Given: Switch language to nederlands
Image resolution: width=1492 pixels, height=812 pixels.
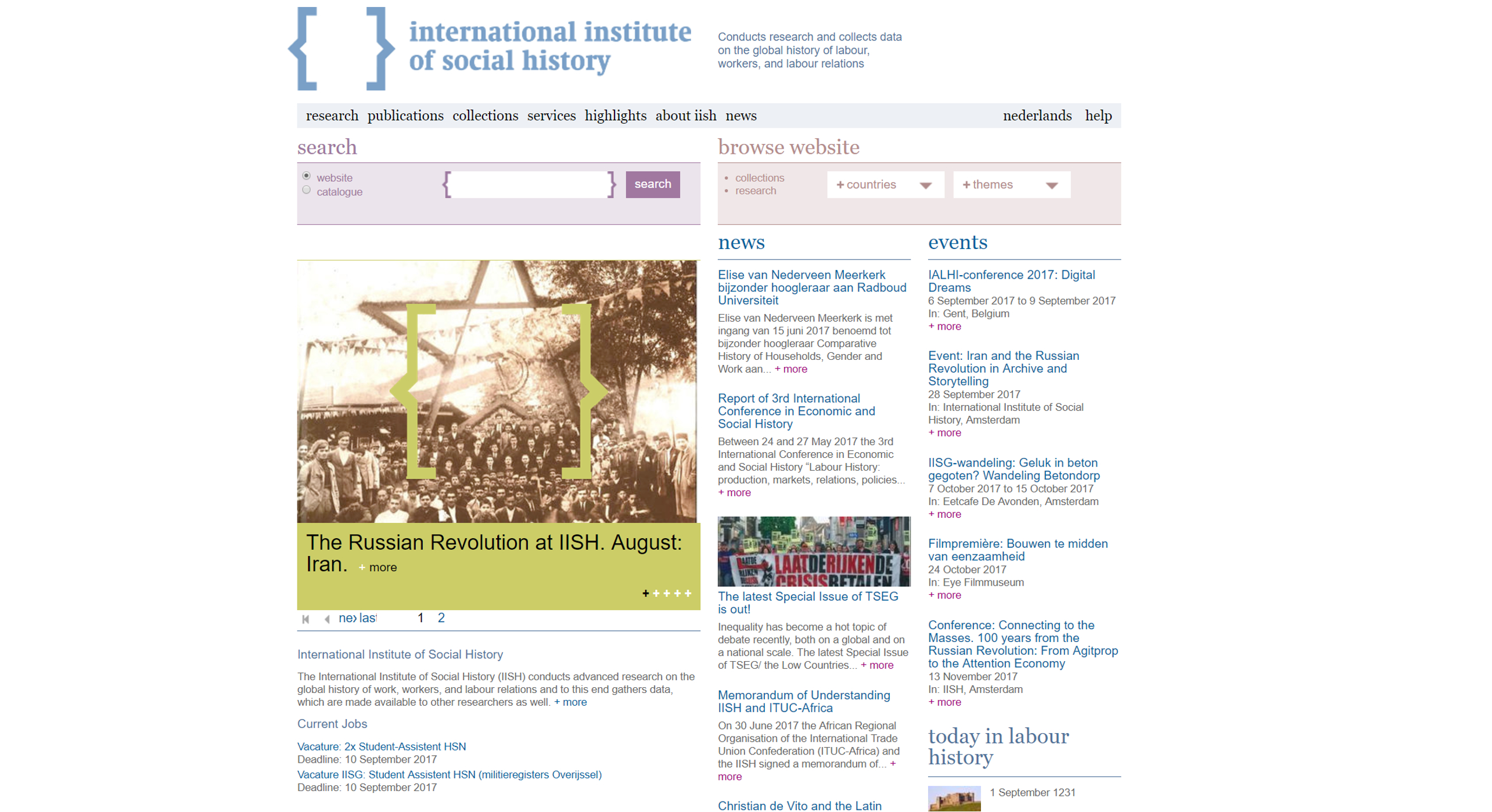Looking at the screenshot, I should [x=1037, y=116].
